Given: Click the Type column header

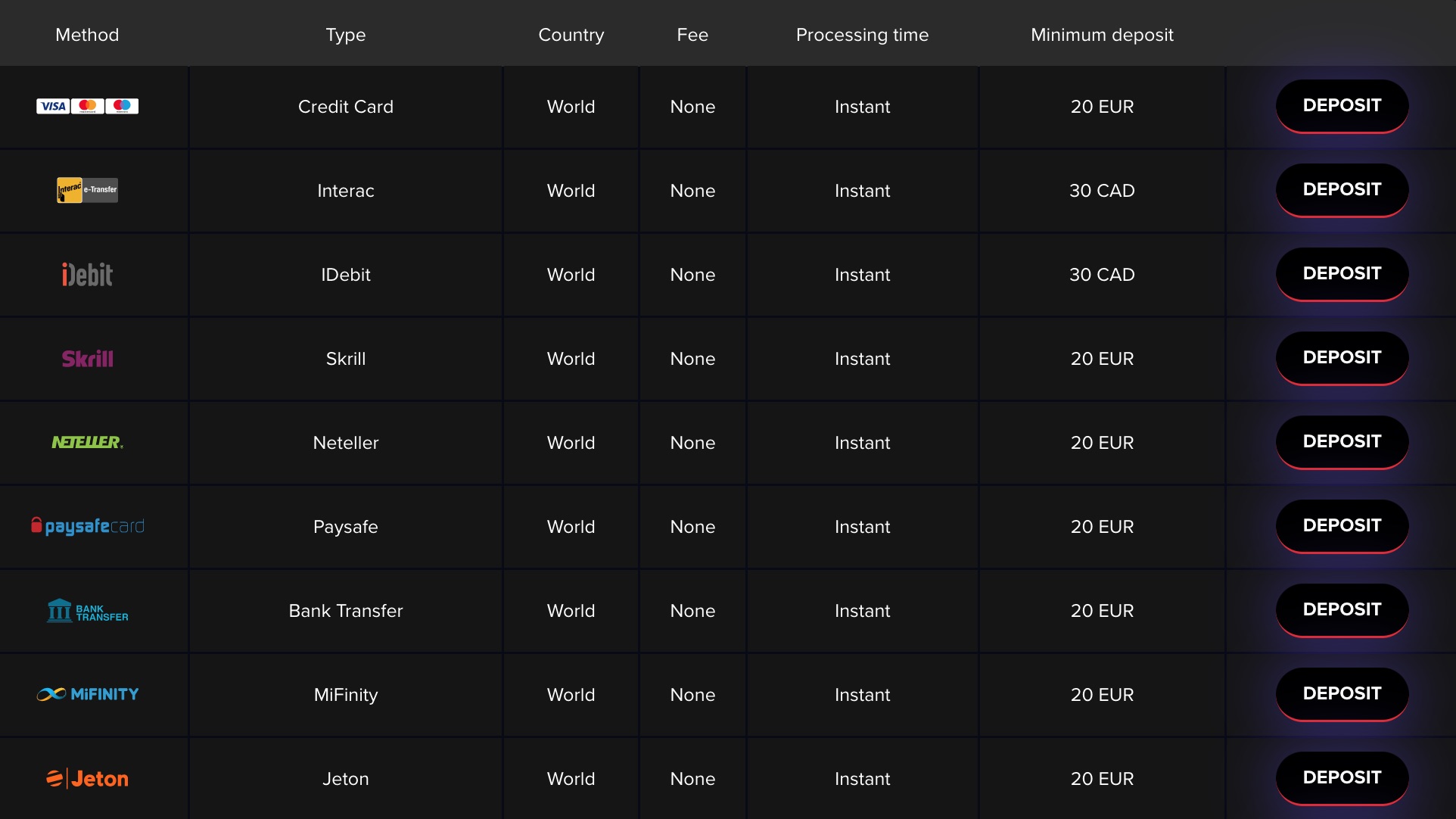Looking at the screenshot, I should click(345, 34).
